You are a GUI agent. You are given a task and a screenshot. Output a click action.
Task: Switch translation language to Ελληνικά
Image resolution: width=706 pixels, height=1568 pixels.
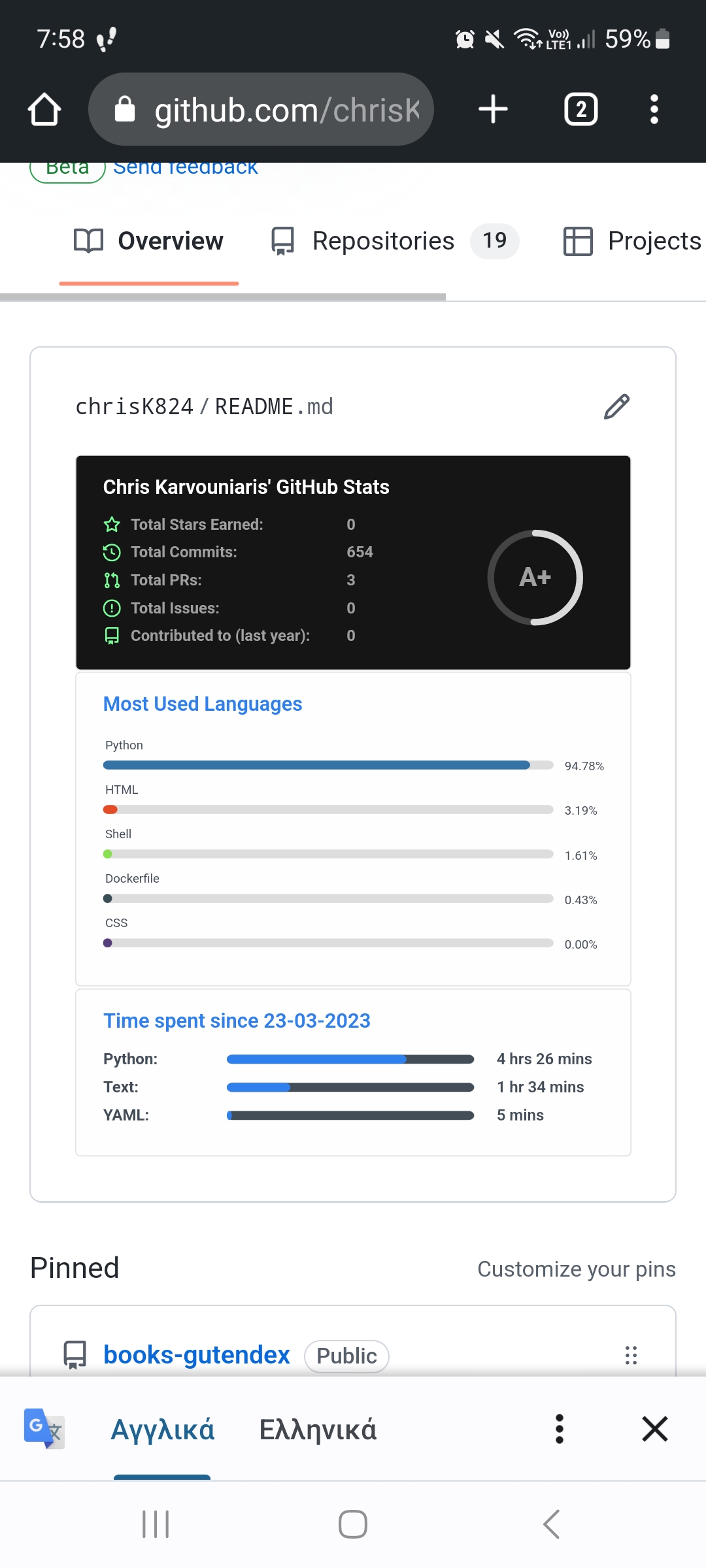(x=318, y=1428)
